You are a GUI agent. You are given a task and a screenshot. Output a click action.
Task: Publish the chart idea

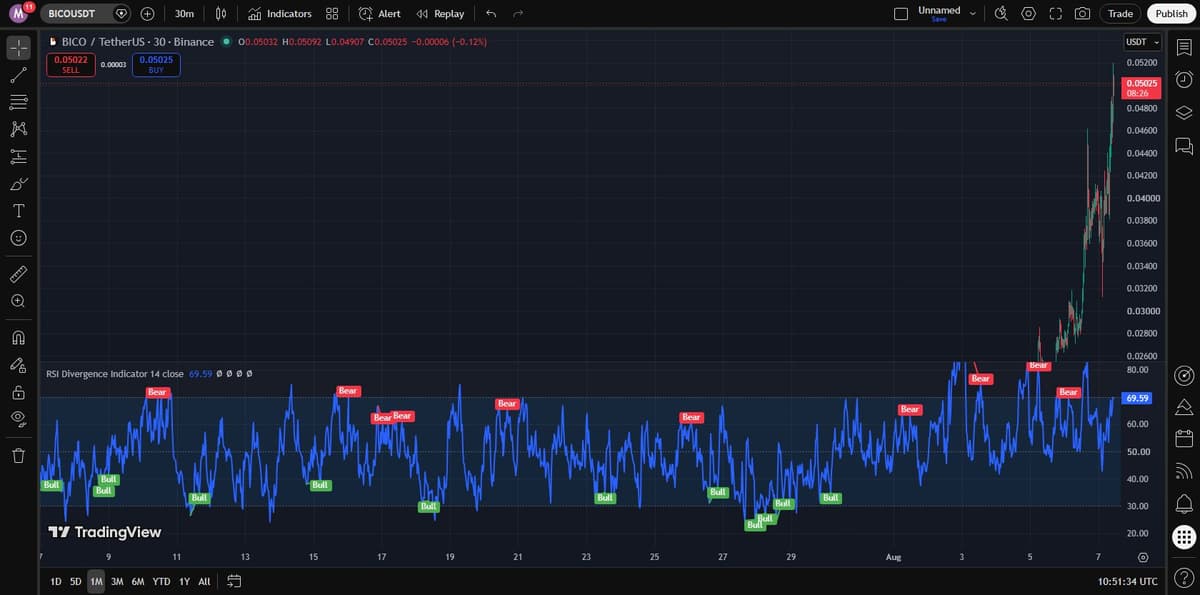[x=1172, y=14]
